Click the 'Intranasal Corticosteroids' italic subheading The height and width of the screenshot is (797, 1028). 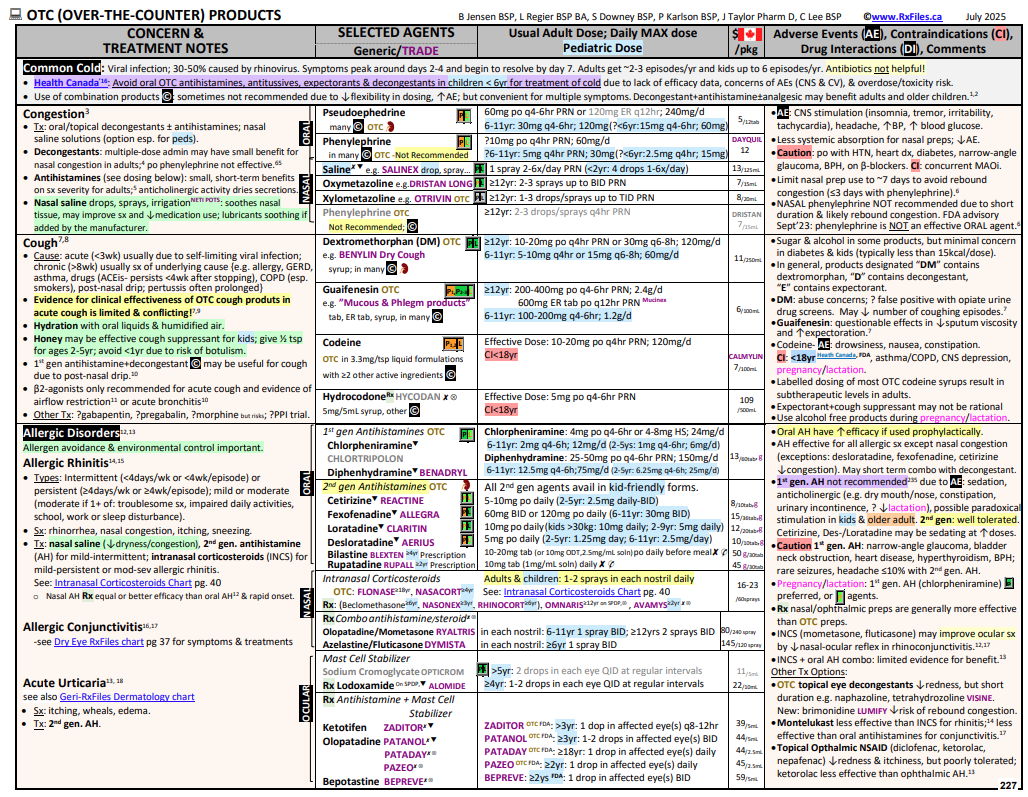381,579
